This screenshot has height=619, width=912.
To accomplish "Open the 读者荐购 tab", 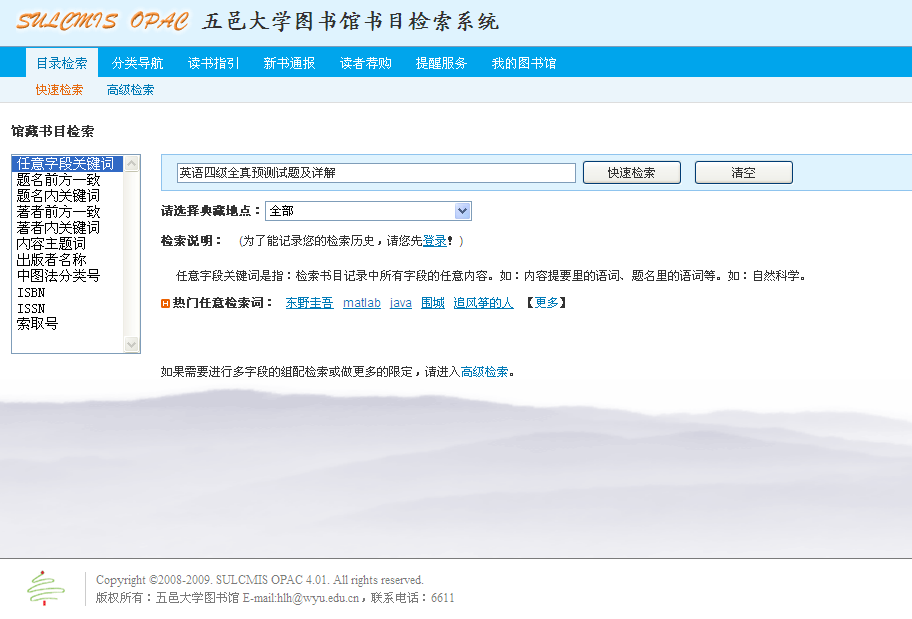I will click(365, 63).
